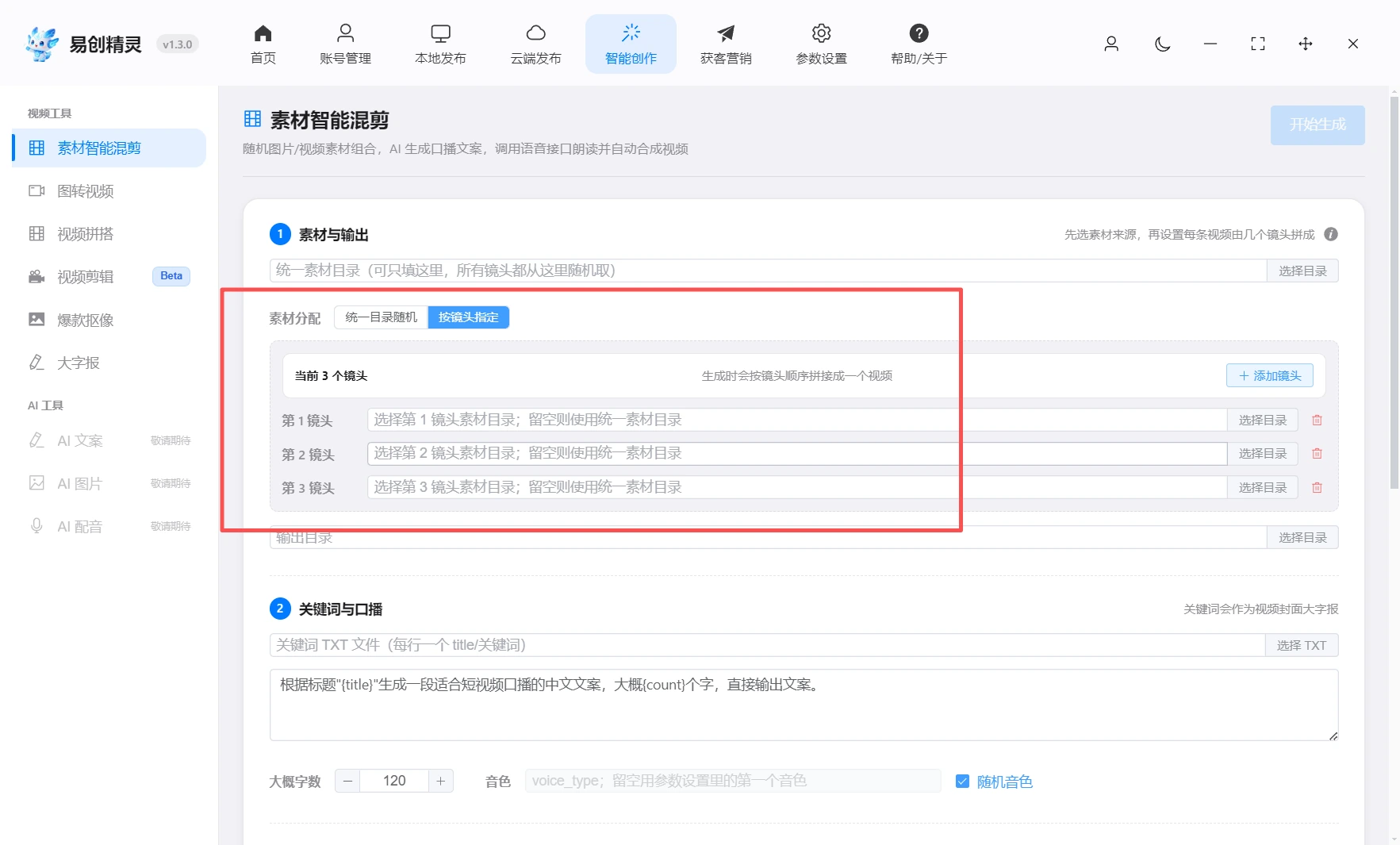Select 素材智能混剪 in sidebar
The height and width of the screenshot is (845, 1400).
(109, 148)
